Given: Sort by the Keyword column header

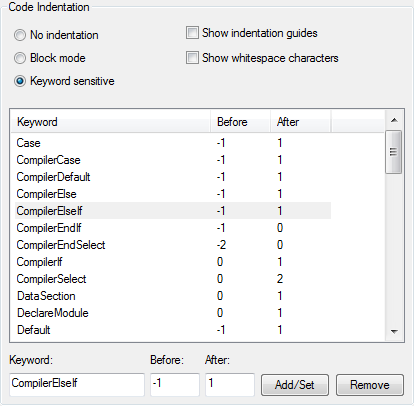Looking at the screenshot, I should point(111,122).
